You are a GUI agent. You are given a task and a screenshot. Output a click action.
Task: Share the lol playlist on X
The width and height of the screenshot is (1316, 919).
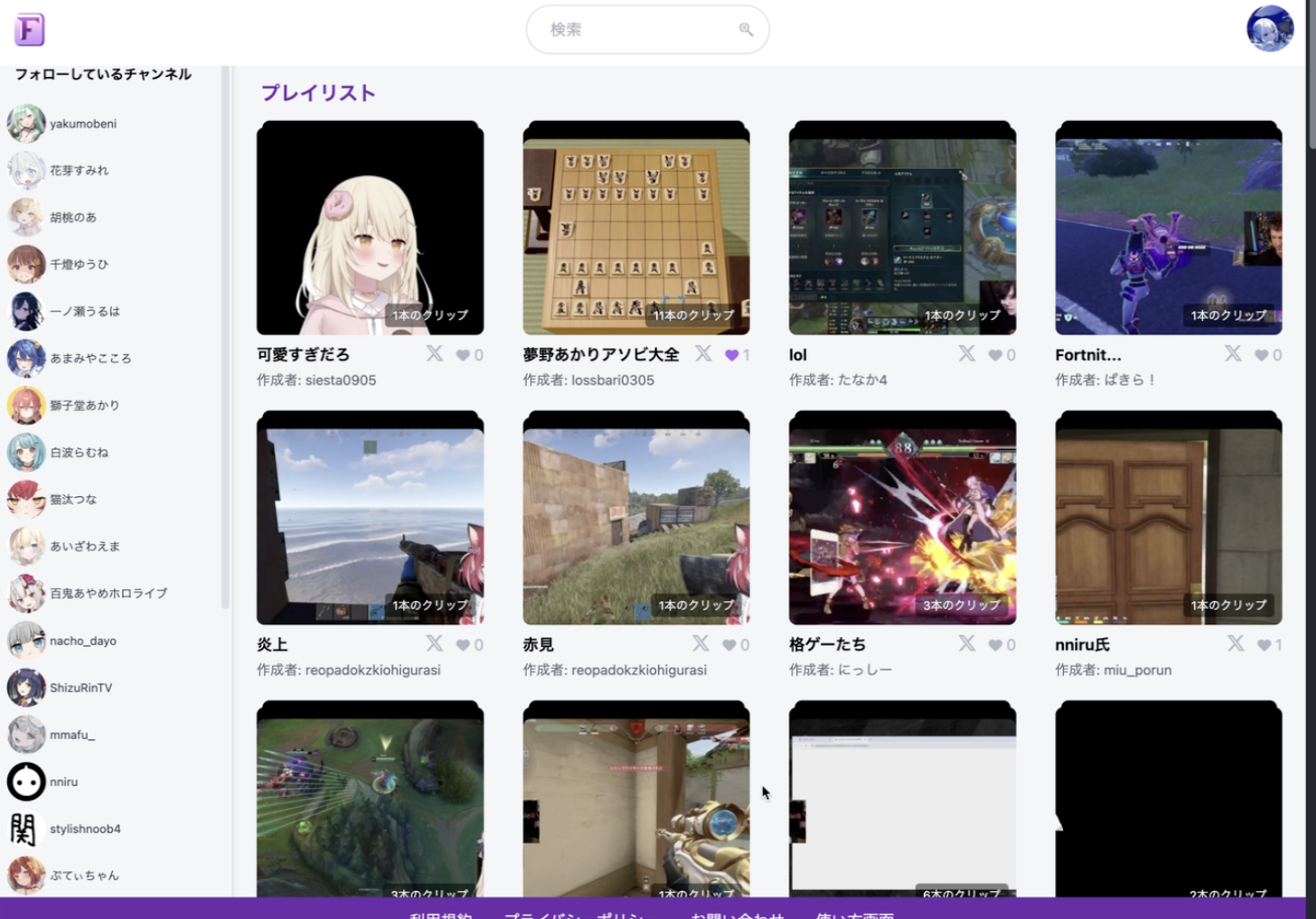pyautogui.click(x=967, y=354)
